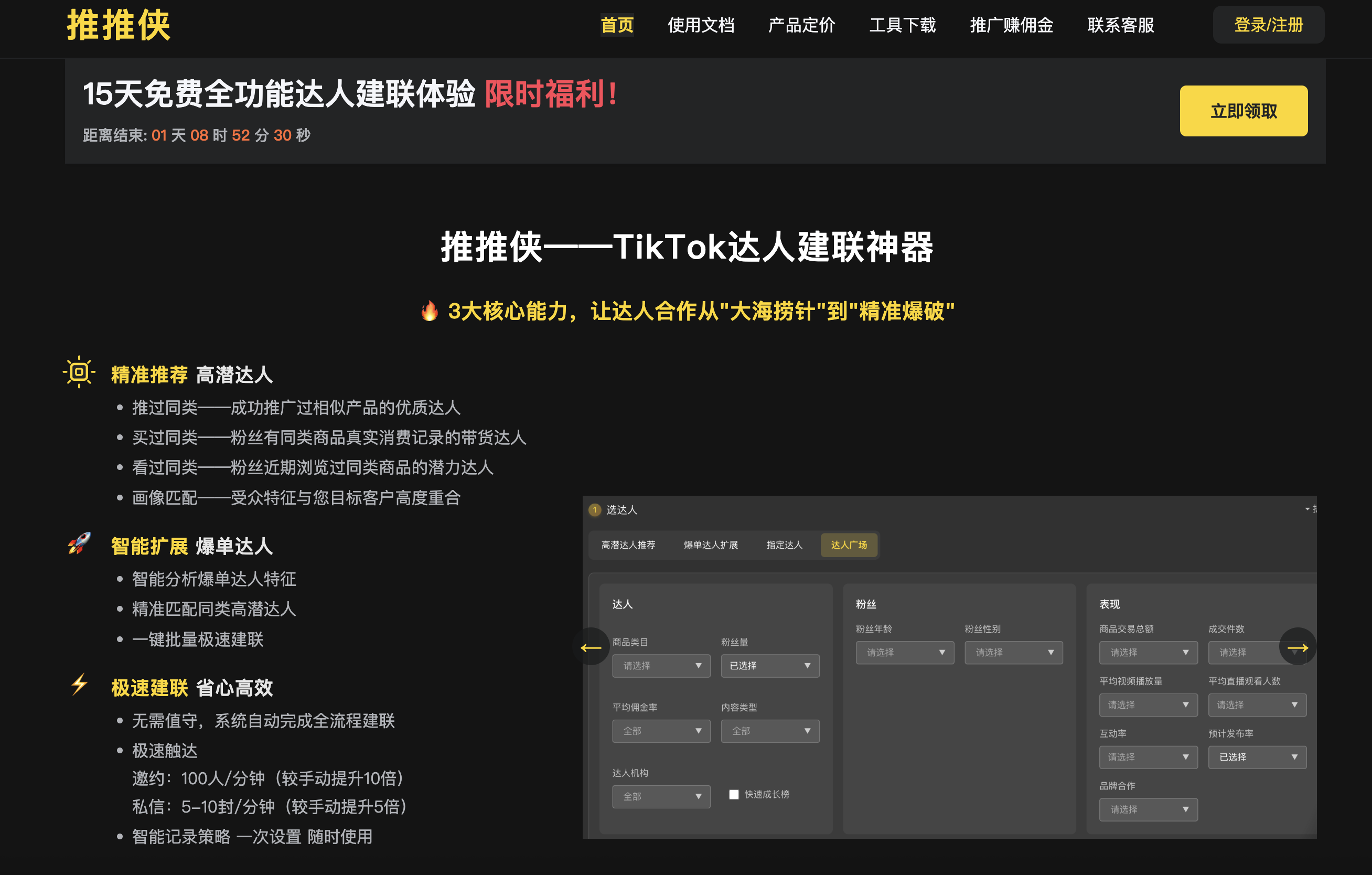Check the 快速成长榜 checkbox
Image resolution: width=1372 pixels, height=875 pixels.
click(733, 794)
